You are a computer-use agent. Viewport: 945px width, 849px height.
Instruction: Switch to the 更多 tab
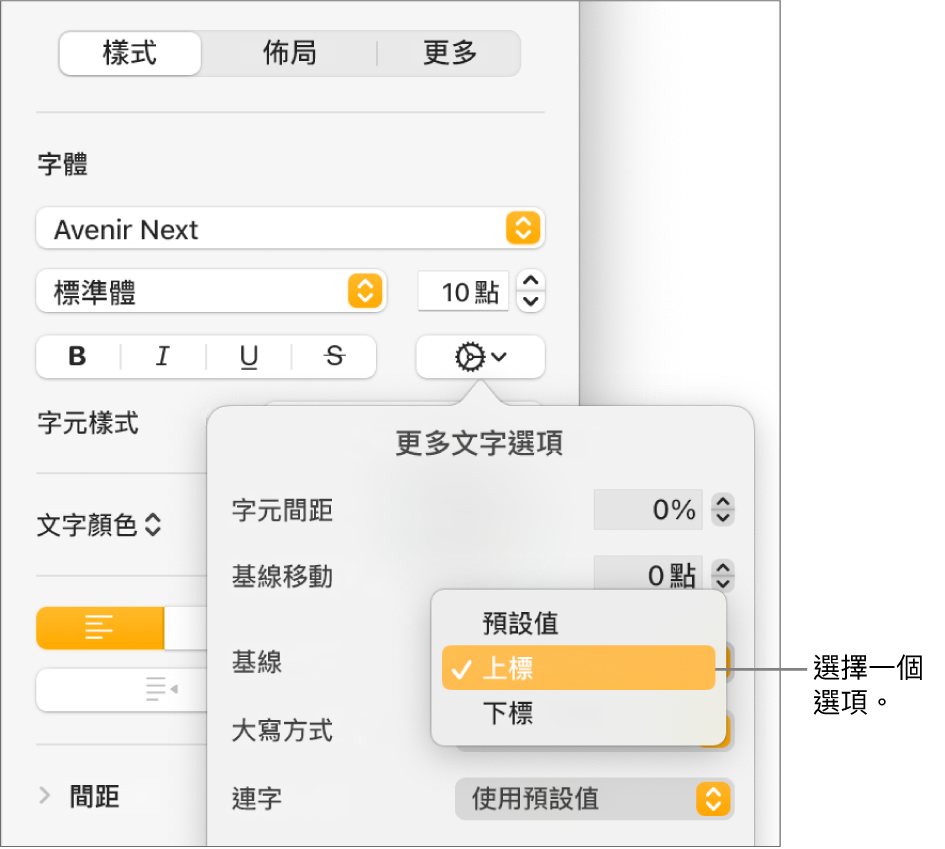450,53
